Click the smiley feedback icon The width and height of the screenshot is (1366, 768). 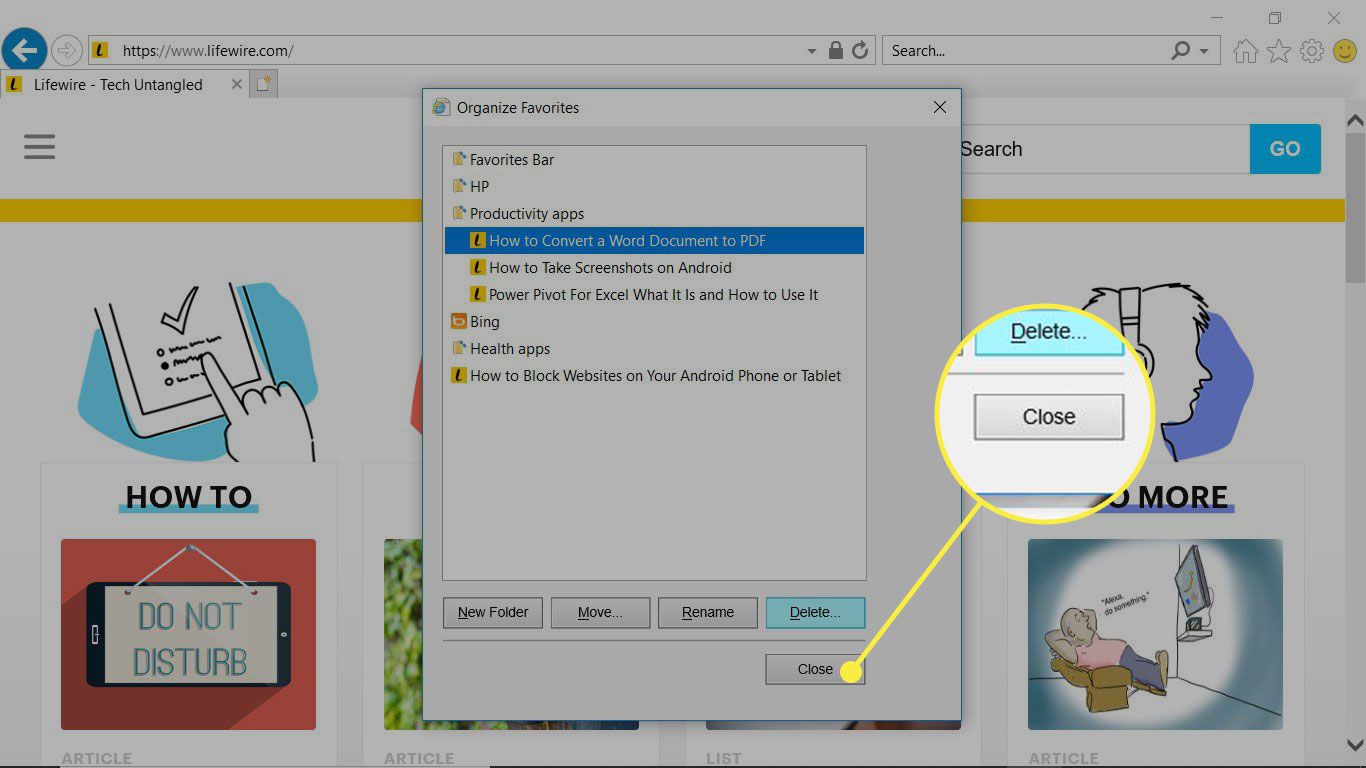1346,51
